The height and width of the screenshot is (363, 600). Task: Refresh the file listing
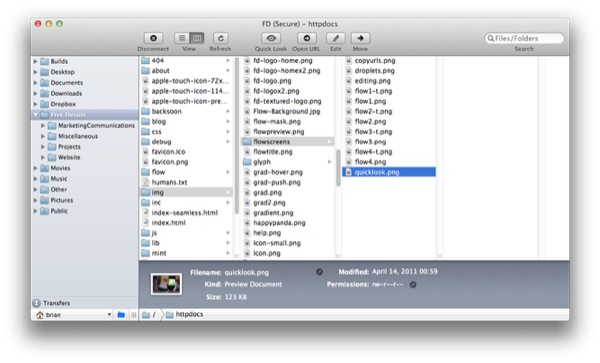click(x=221, y=38)
